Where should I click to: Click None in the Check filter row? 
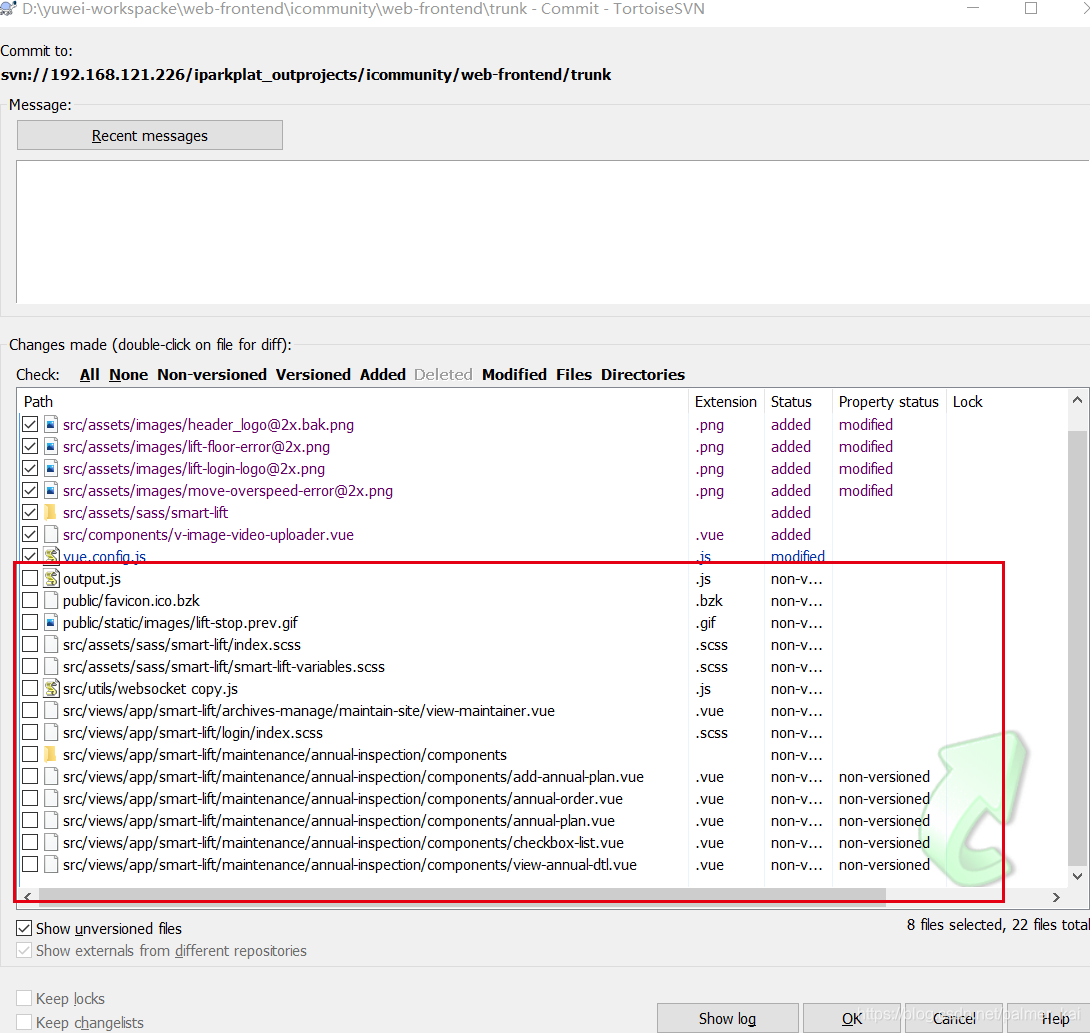click(129, 374)
